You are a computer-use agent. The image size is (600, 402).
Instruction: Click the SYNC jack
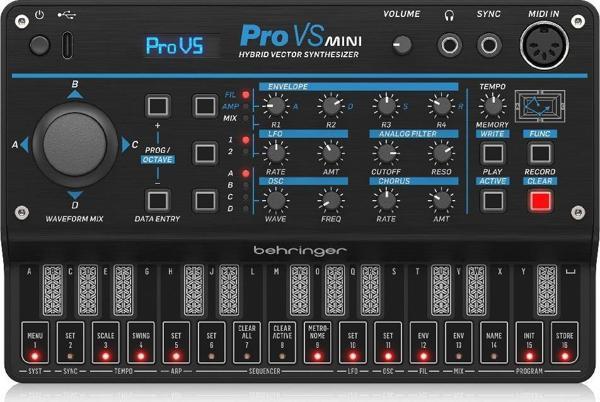click(x=489, y=45)
